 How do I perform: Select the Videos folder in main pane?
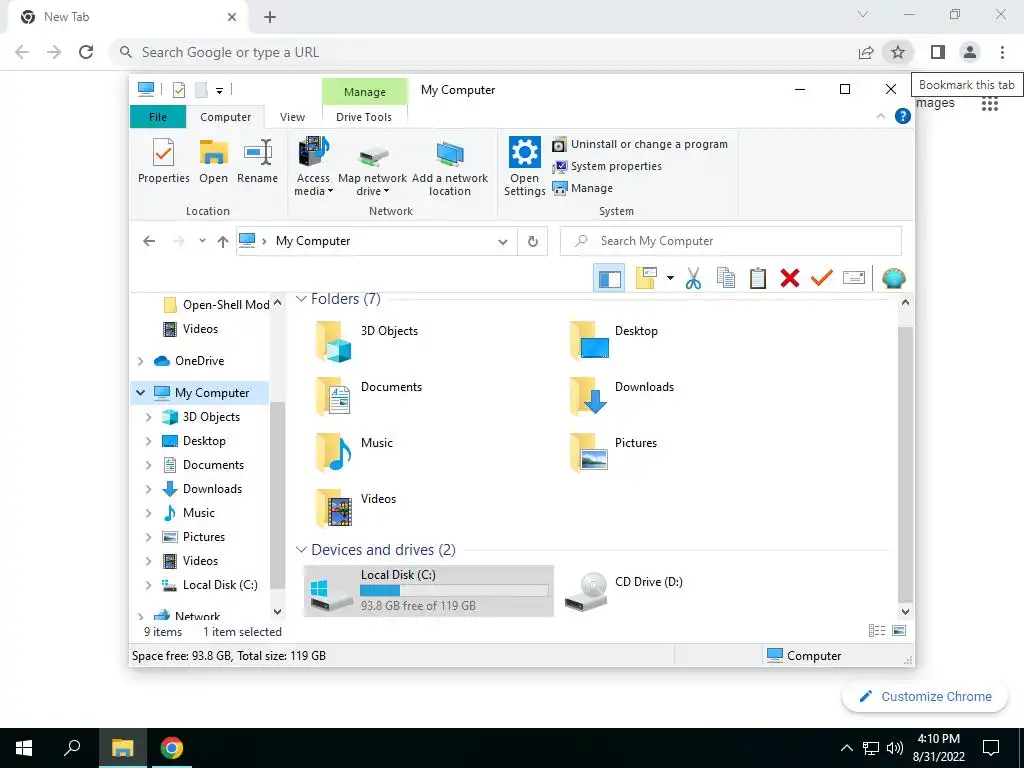[x=356, y=508]
